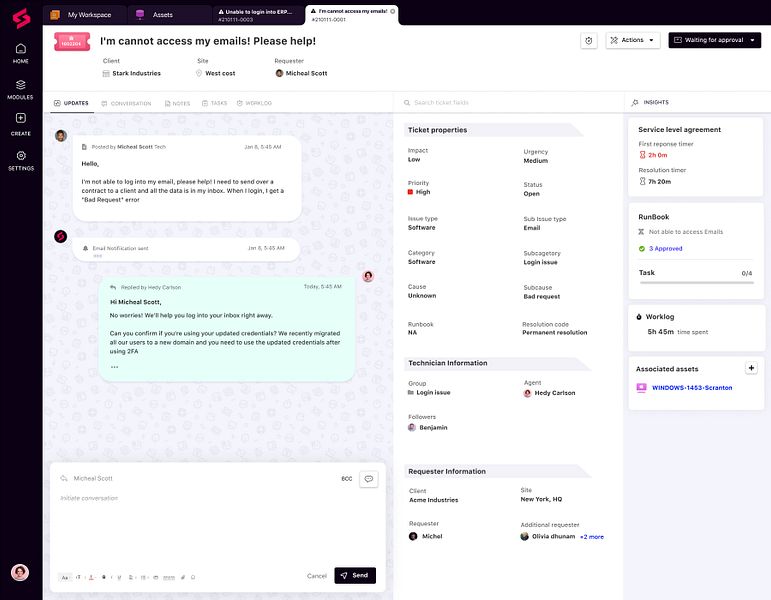Open Modules from the sidebar
The image size is (771, 600).
coord(21,90)
